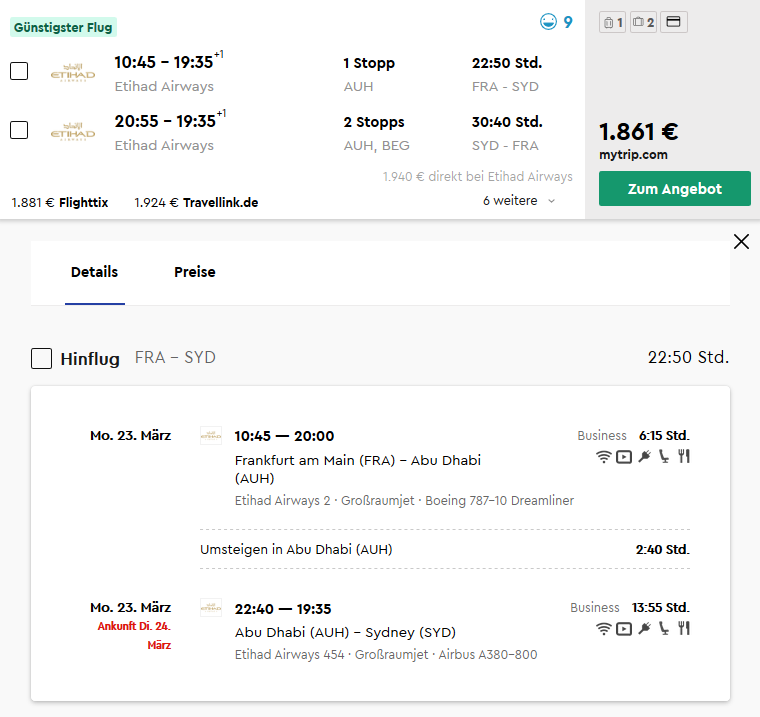Tick the checkbox for the 10:45 outbound flight

pyautogui.click(x=19, y=71)
